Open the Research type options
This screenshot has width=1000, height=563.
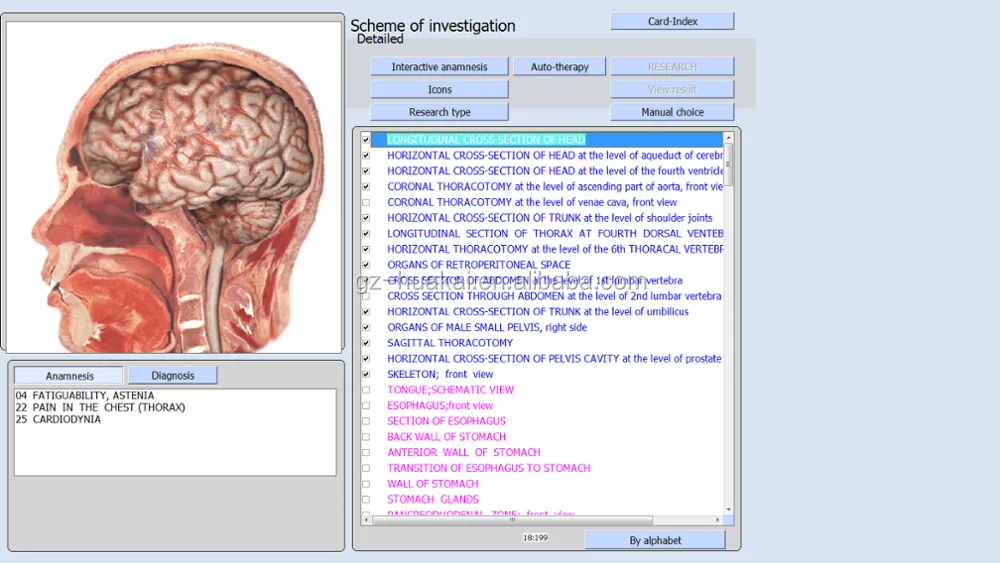pyautogui.click(x=439, y=112)
